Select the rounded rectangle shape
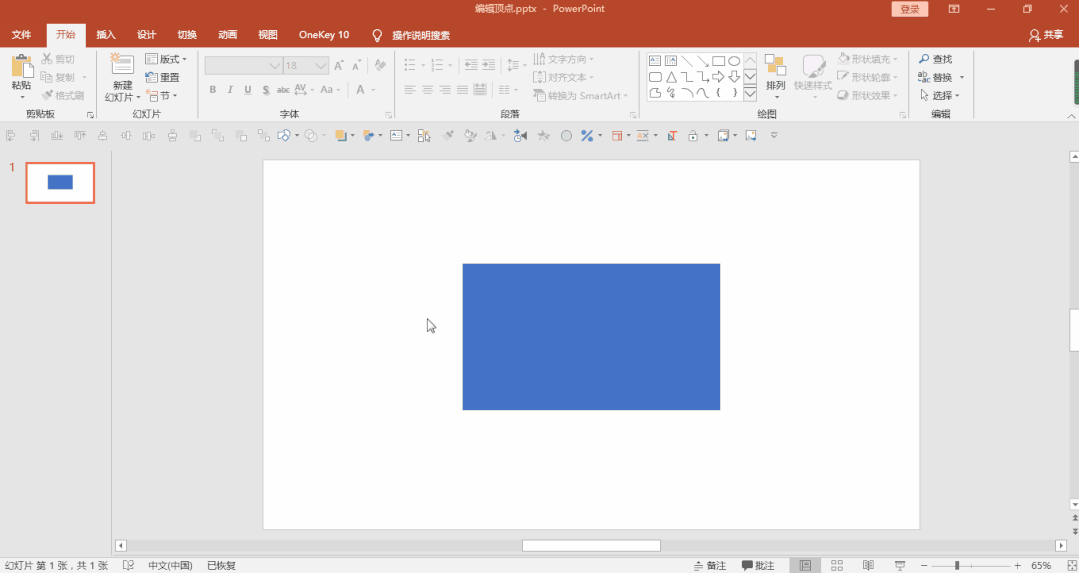The height and width of the screenshot is (573, 1079). tap(655, 77)
